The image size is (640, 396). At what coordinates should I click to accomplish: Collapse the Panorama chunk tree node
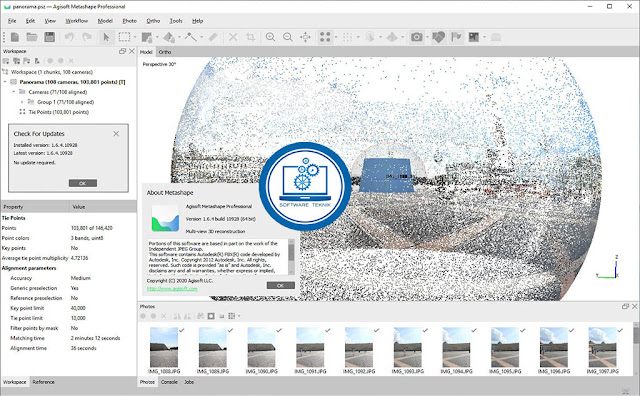pos(5,82)
